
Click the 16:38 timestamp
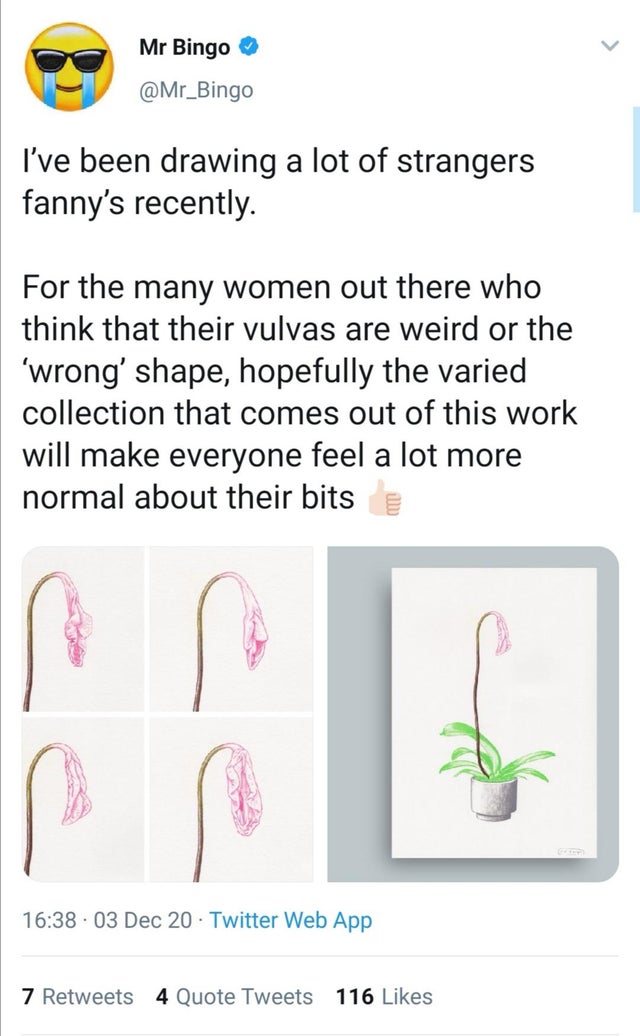point(50,920)
